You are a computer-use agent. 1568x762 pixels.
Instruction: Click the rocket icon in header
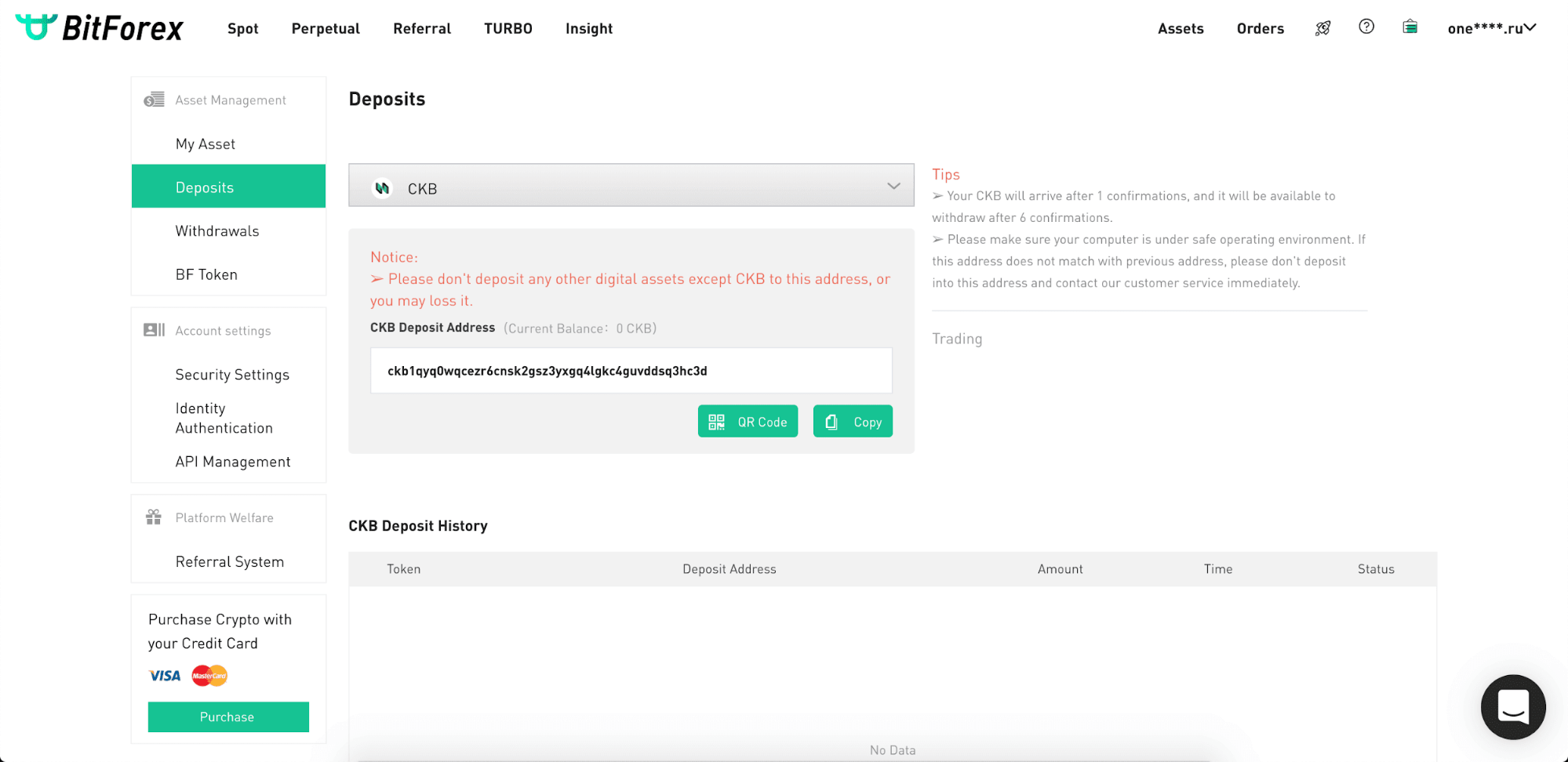1322,28
